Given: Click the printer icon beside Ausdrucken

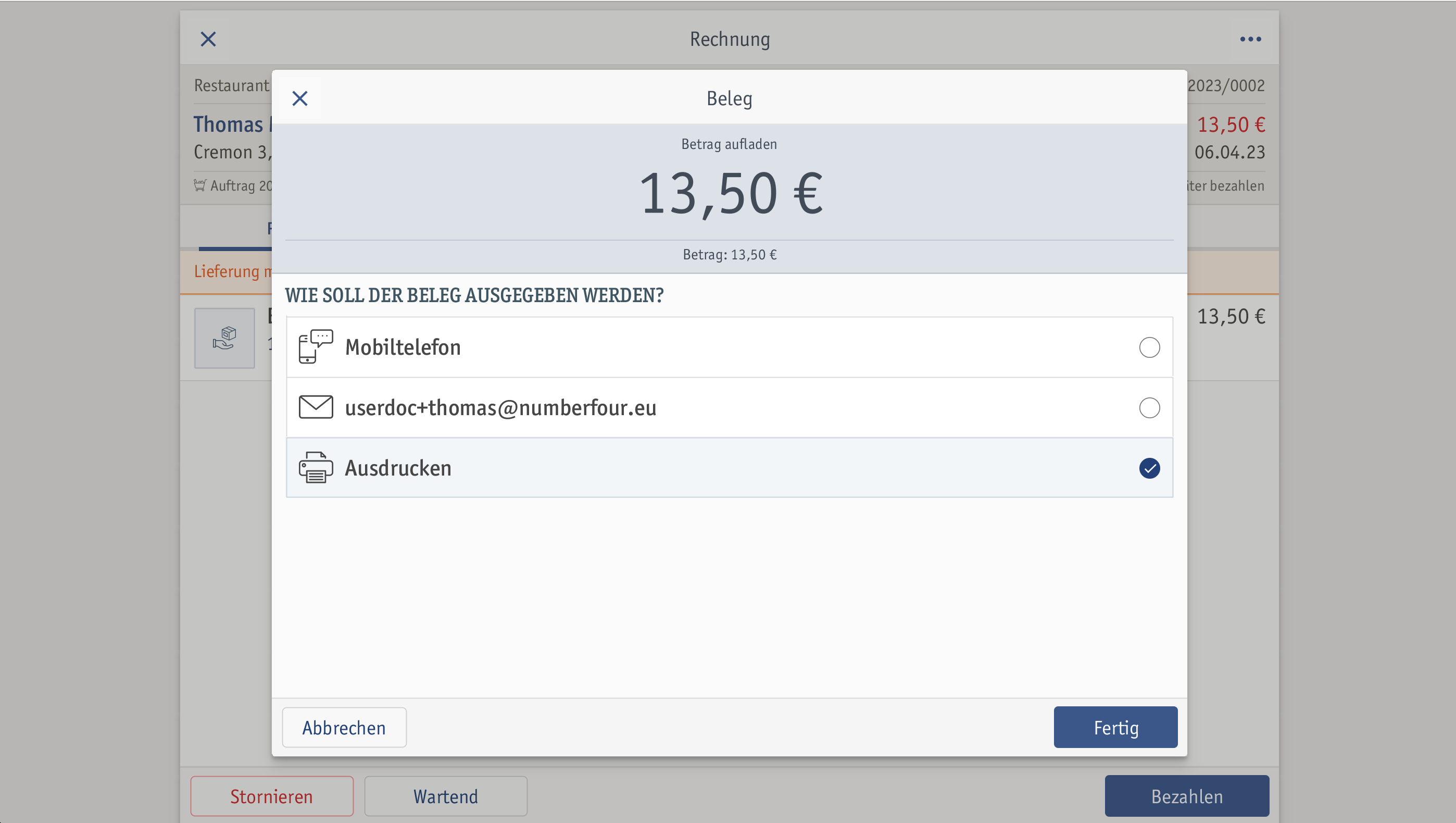Looking at the screenshot, I should [x=316, y=467].
